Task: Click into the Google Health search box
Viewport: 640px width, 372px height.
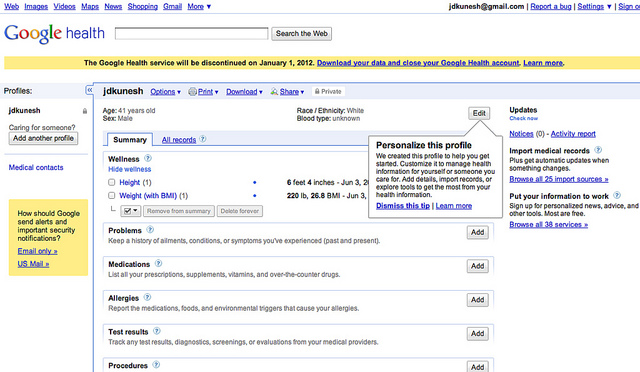Action: click(x=191, y=33)
